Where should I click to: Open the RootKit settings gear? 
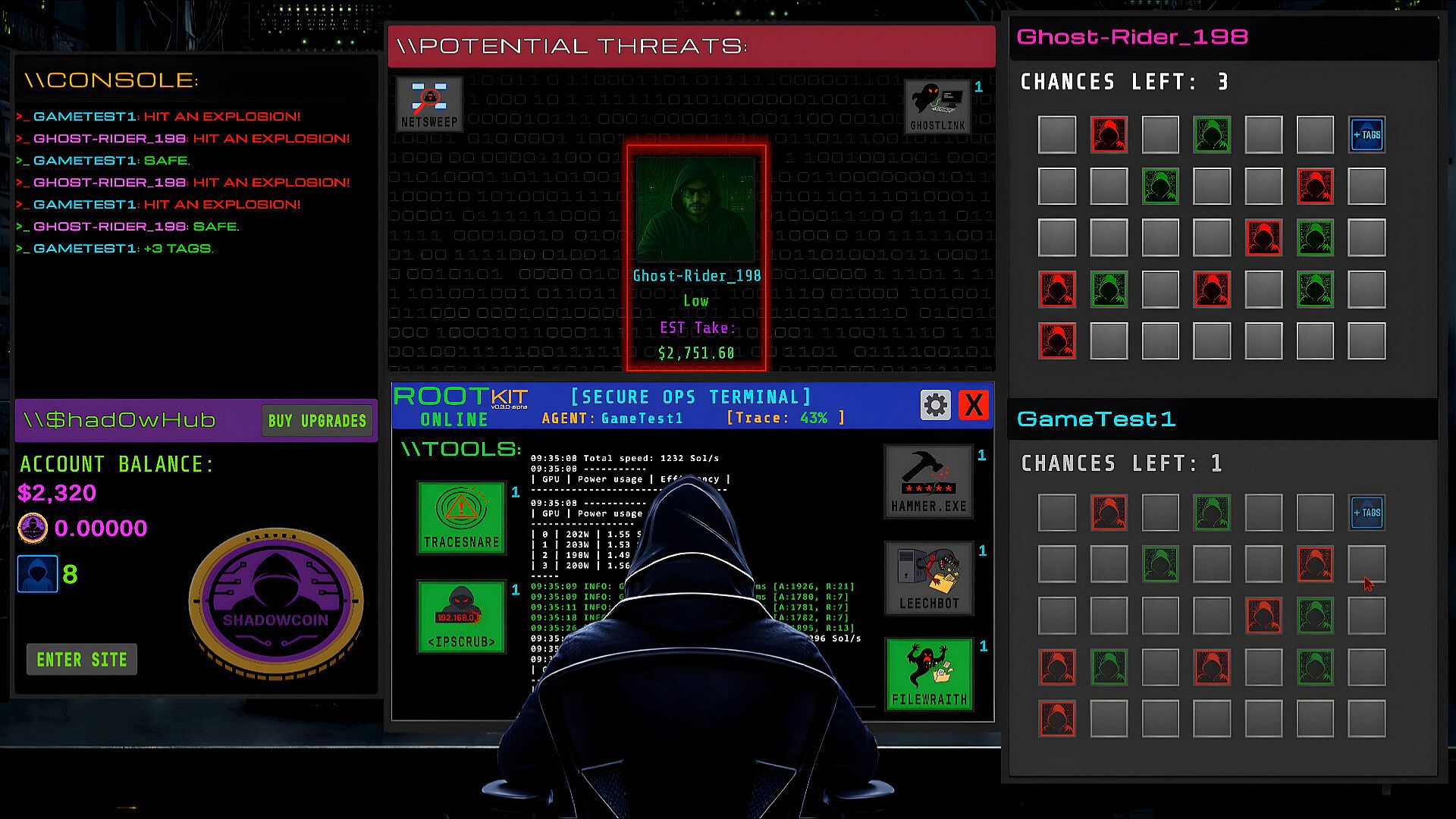point(935,405)
